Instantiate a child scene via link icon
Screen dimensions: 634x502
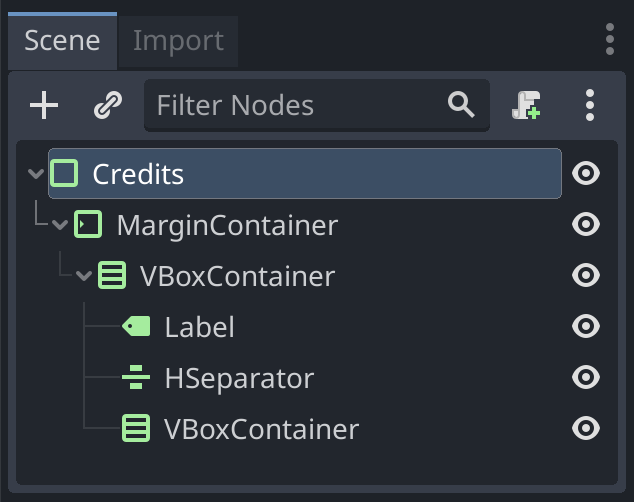tap(108, 105)
